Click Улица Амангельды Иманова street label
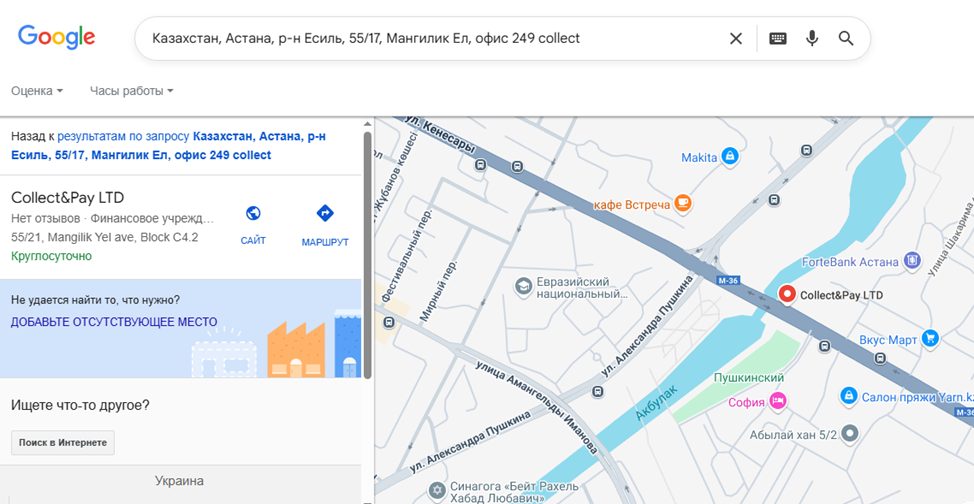974x504 pixels. click(x=537, y=406)
